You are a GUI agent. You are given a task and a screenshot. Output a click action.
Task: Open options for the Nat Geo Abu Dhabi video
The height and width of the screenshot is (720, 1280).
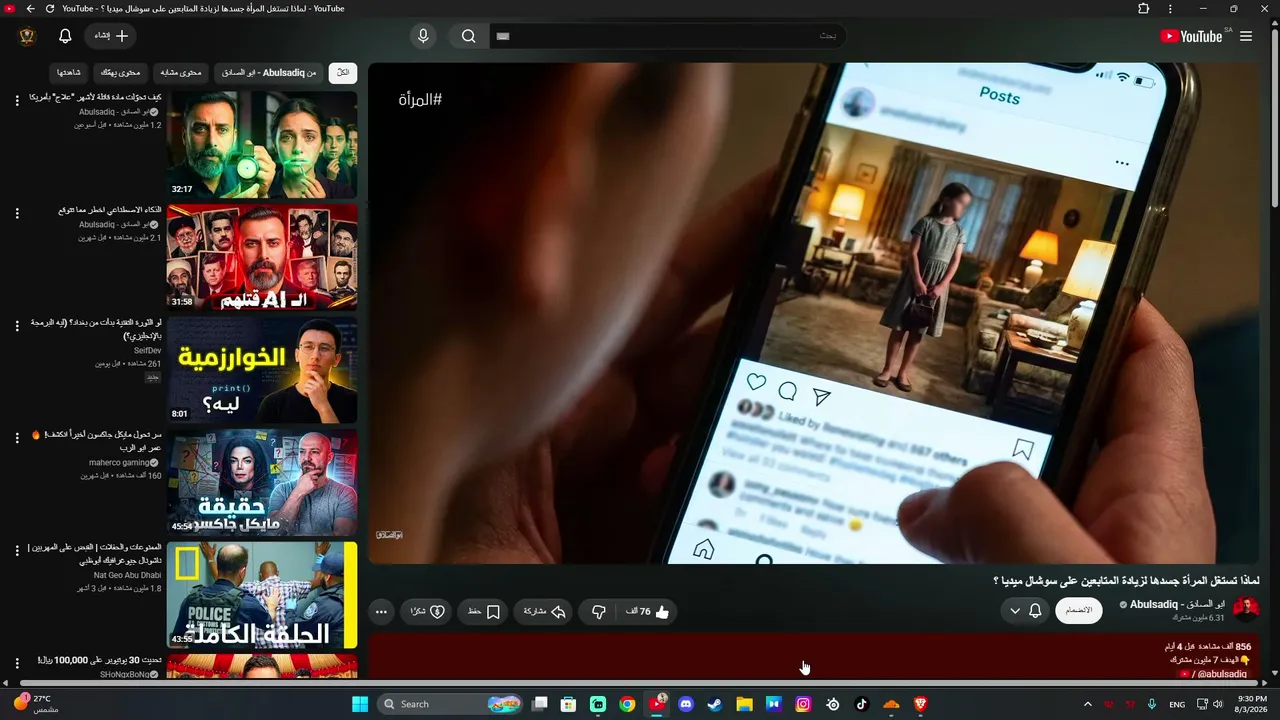pyautogui.click(x=17, y=551)
